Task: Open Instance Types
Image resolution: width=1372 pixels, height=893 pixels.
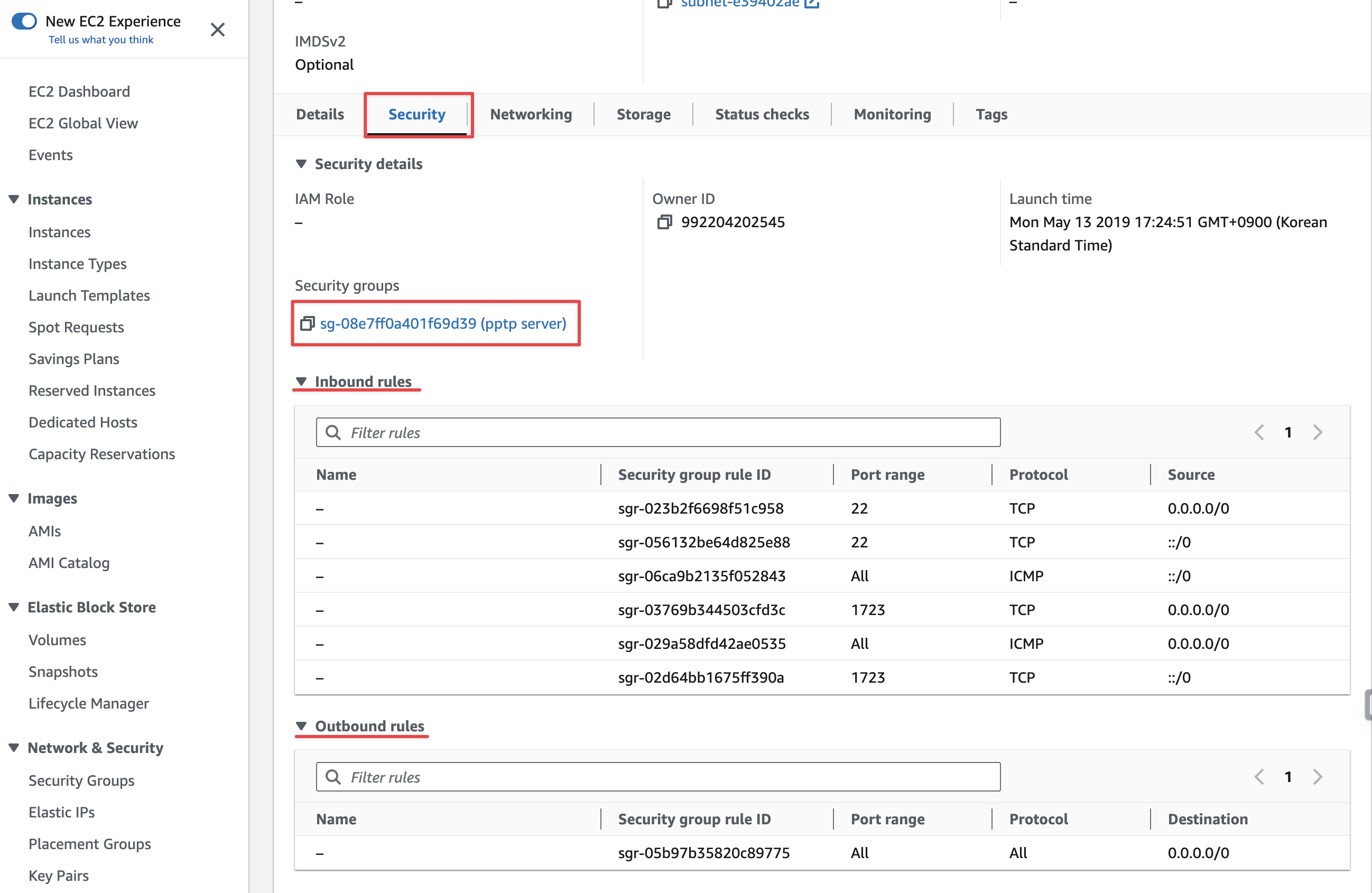Action: 78,264
